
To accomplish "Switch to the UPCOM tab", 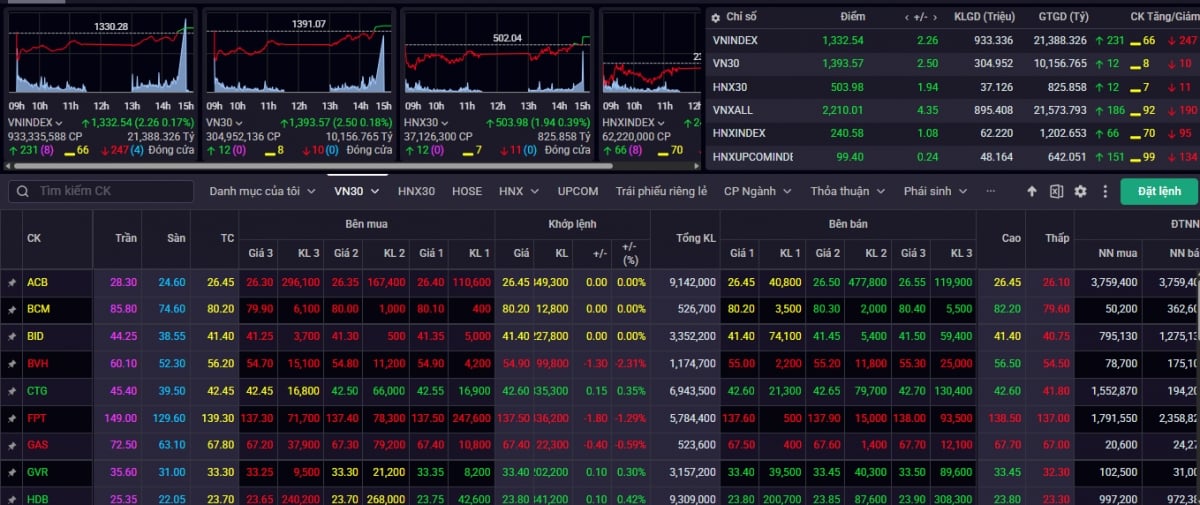I will click(x=578, y=191).
